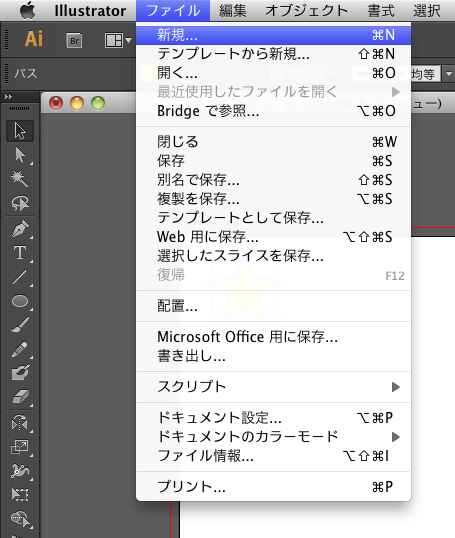This screenshot has width=455, height=538.
Task: Choose プリント... menu item
Action: point(274,487)
